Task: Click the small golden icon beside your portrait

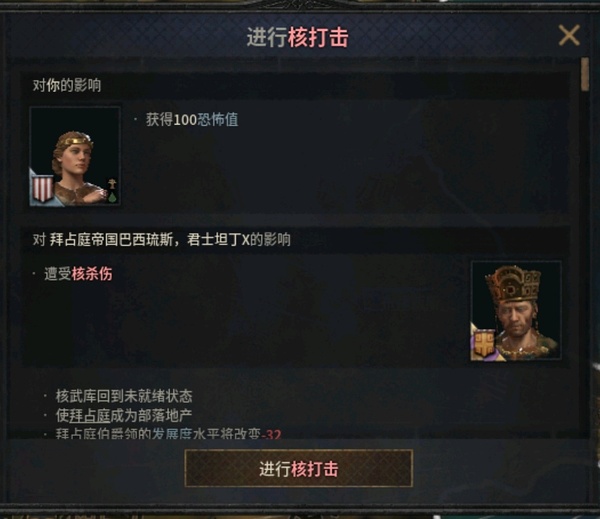Action: [112, 184]
